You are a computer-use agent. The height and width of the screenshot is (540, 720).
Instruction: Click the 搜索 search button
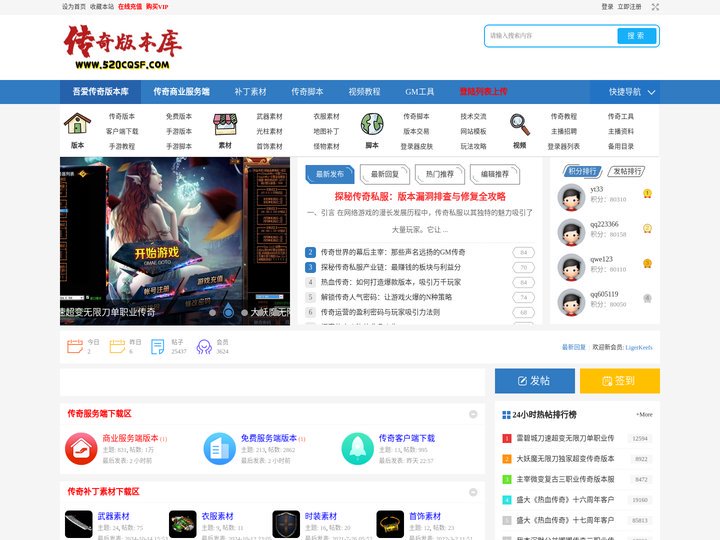[x=636, y=36]
